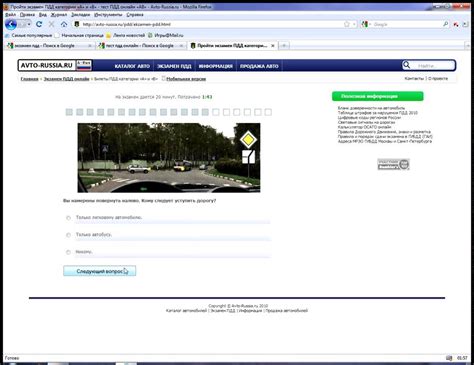
Task: Close the 'экзамен пдд' Google tab
Action: (90, 46)
